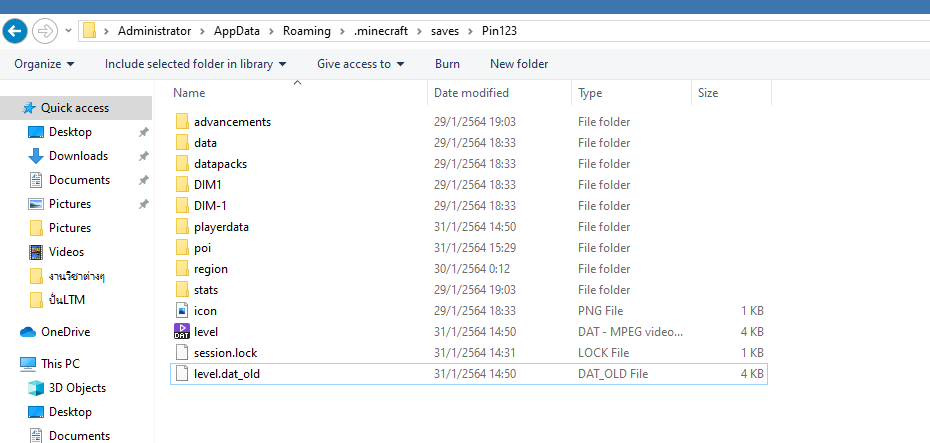Click the OneDrive cloud icon
This screenshot has height=443, width=930.
(28, 332)
